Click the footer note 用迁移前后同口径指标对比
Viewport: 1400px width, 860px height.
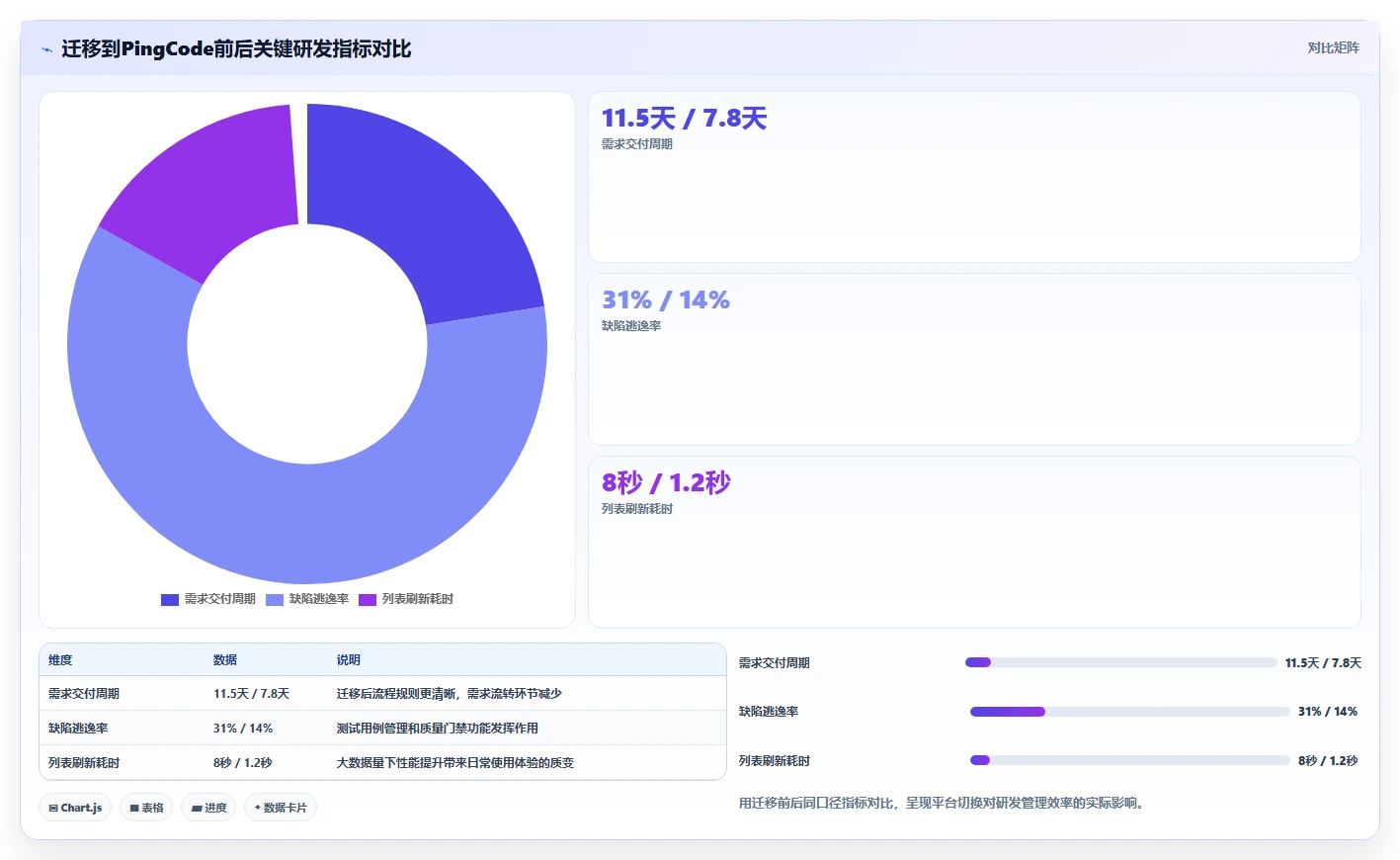(944, 803)
